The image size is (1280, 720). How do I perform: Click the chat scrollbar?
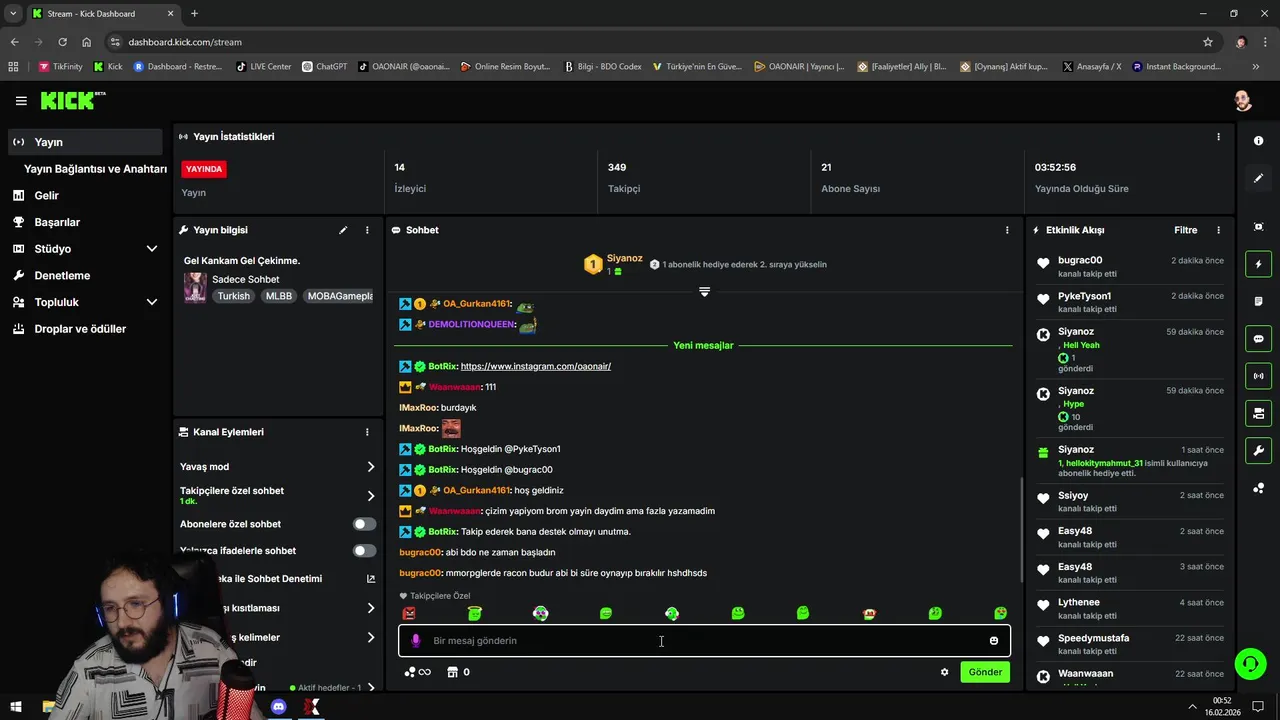[1021, 530]
